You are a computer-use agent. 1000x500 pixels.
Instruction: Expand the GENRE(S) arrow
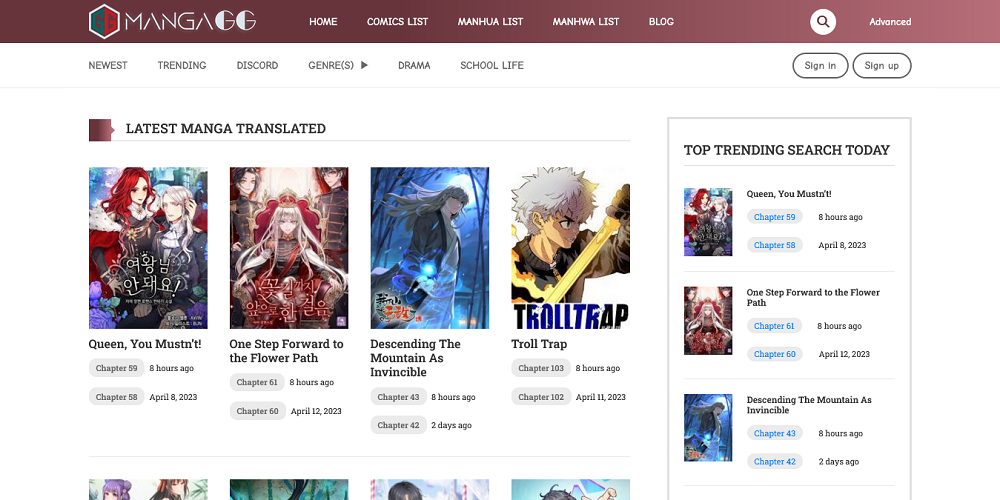point(364,65)
